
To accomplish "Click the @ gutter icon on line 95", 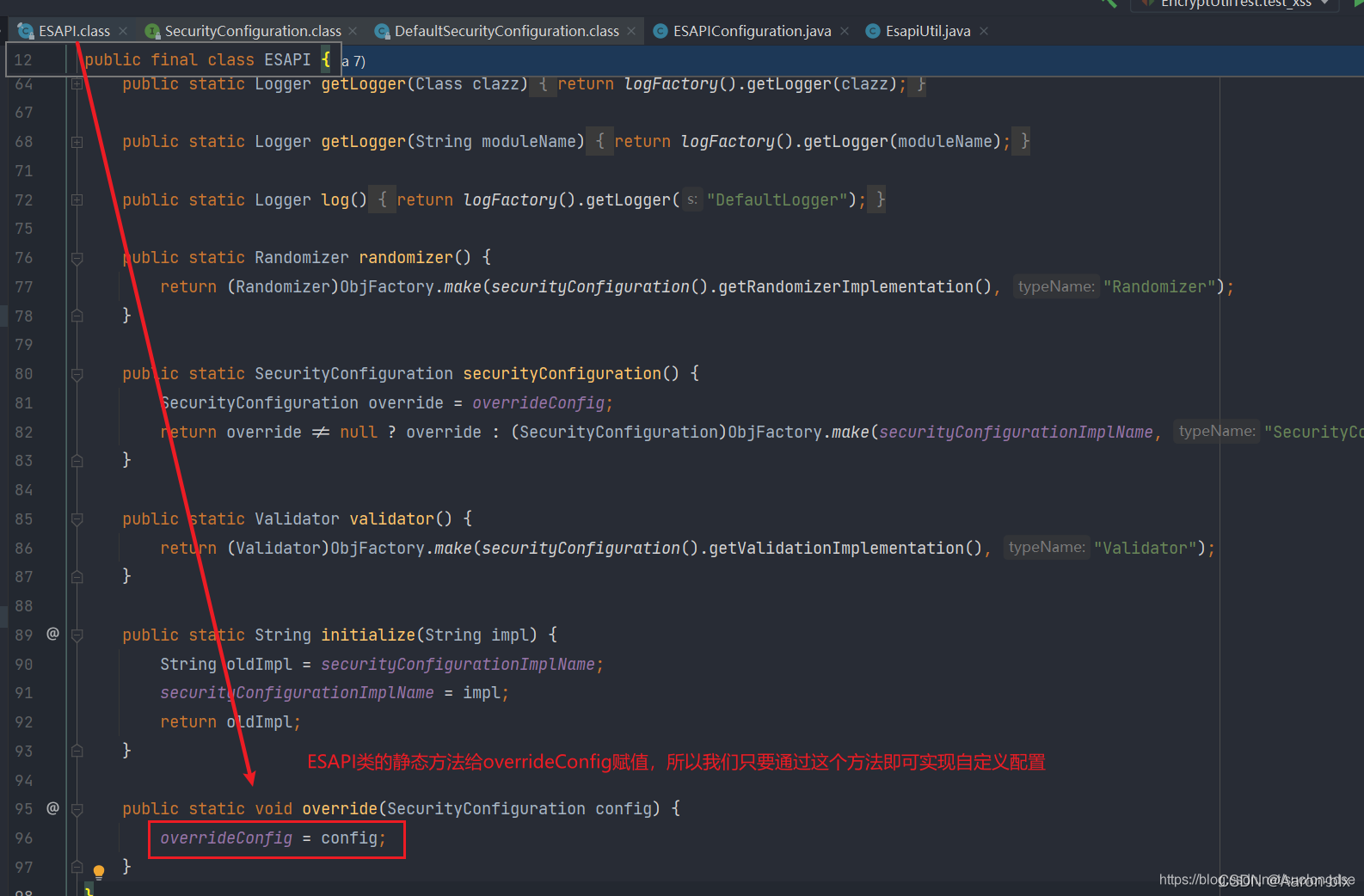I will (x=52, y=807).
